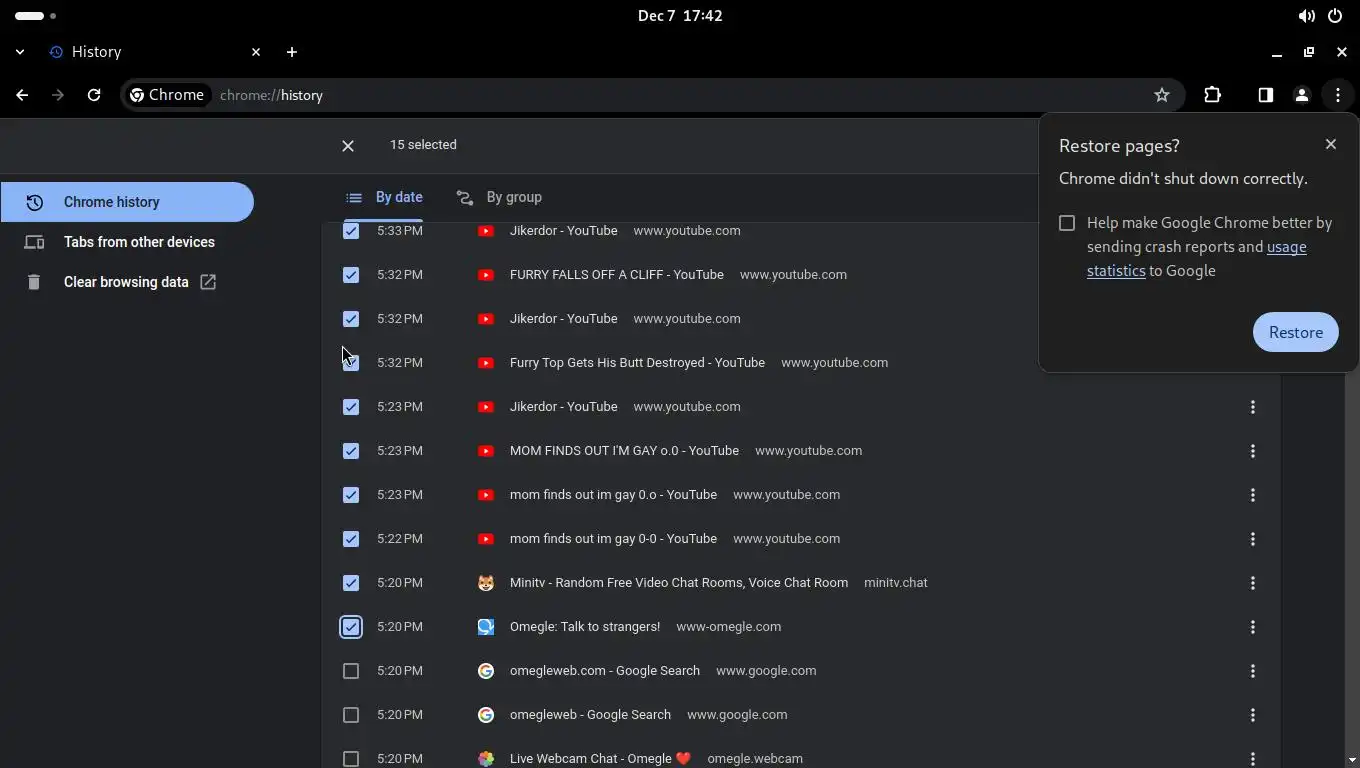The width and height of the screenshot is (1360, 768).
Task: Click the Restore button
Action: tap(1296, 332)
